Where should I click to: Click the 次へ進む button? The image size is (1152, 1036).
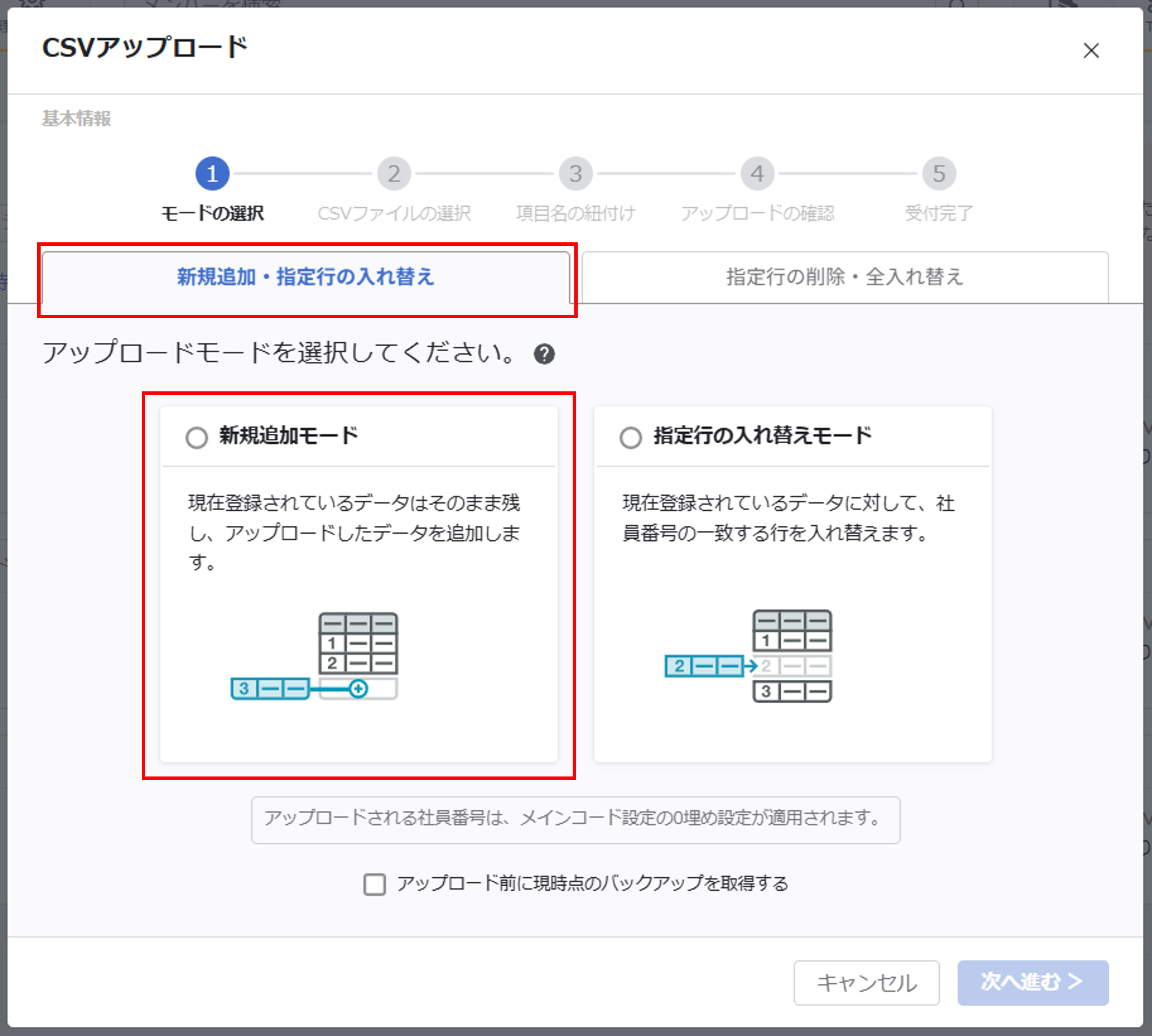coord(1033,982)
